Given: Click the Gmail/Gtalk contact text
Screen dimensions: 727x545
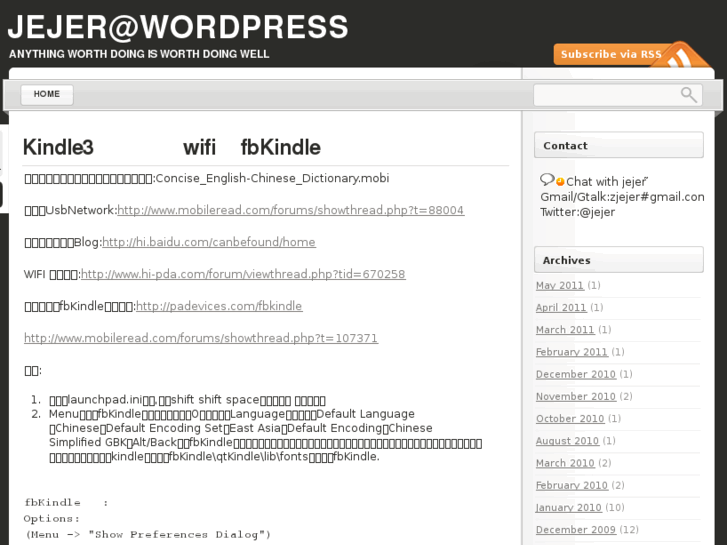Looking at the screenshot, I should 622,197.
